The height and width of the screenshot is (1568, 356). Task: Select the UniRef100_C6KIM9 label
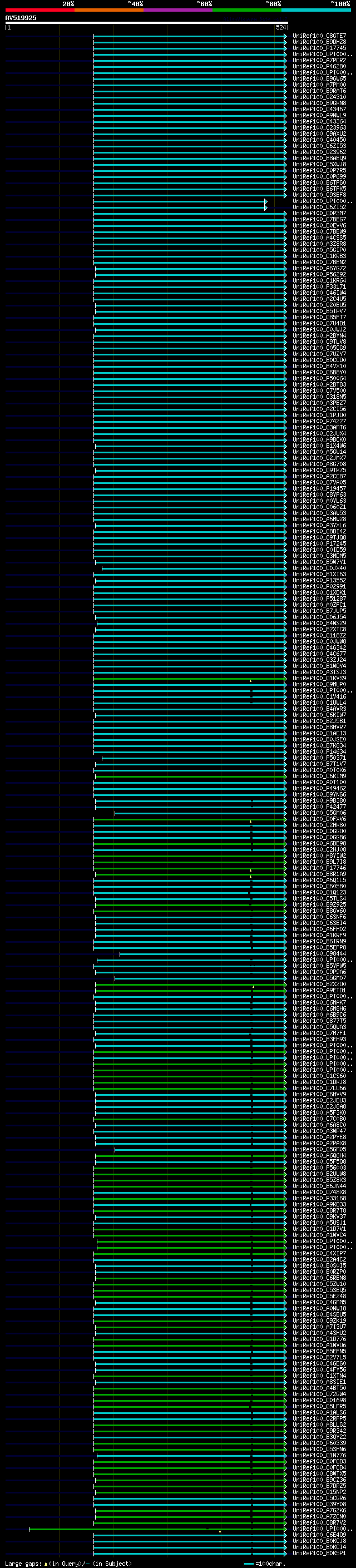[x=319, y=776]
